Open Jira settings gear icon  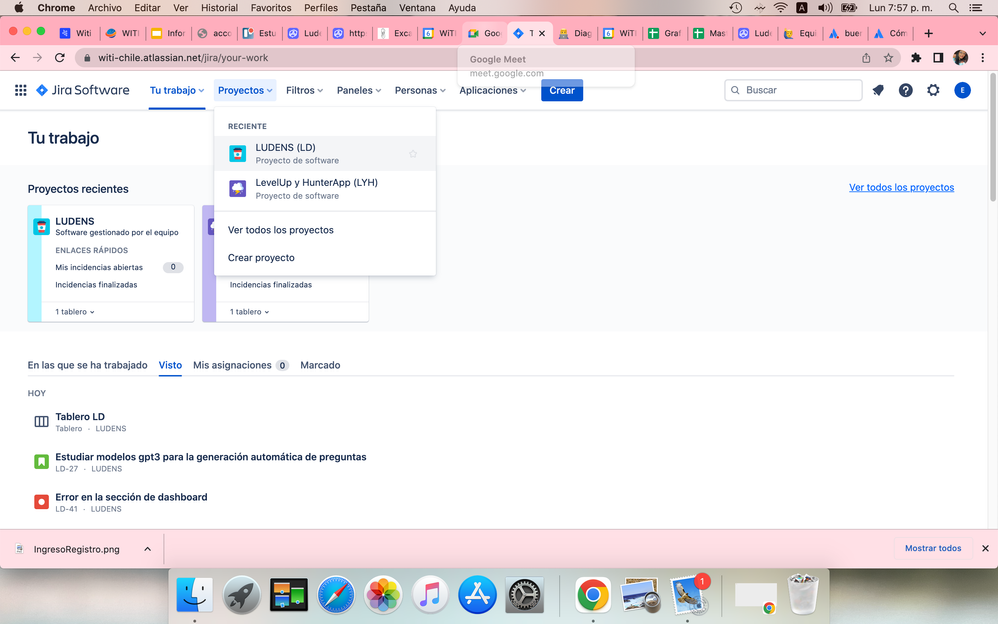[933, 90]
